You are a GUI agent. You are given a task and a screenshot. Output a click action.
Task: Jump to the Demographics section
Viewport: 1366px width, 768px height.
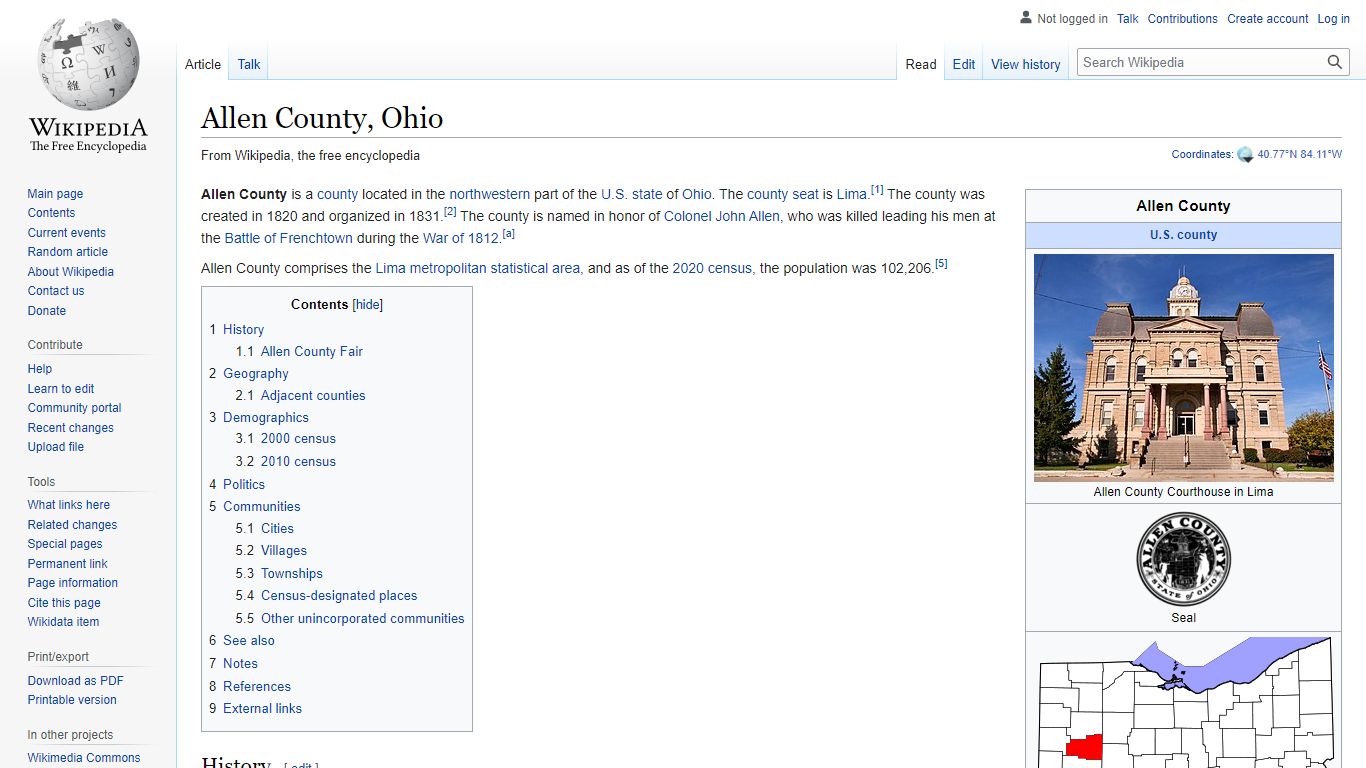266,417
